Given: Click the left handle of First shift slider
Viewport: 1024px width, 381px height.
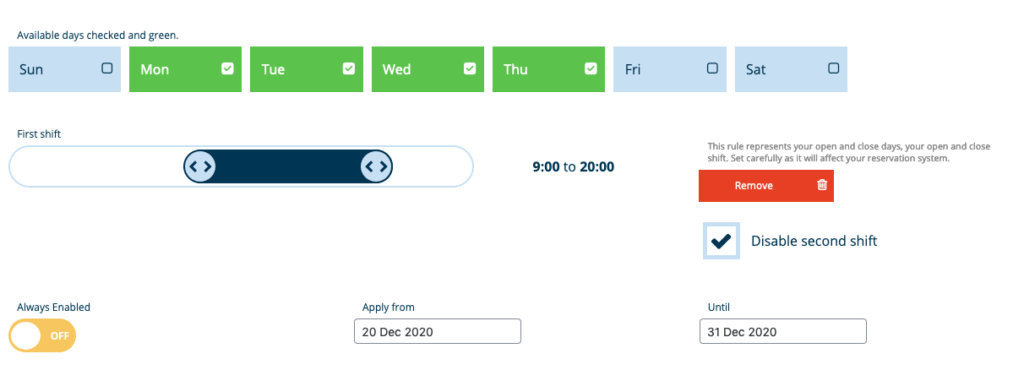Looking at the screenshot, I should pyautogui.click(x=200, y=167).
